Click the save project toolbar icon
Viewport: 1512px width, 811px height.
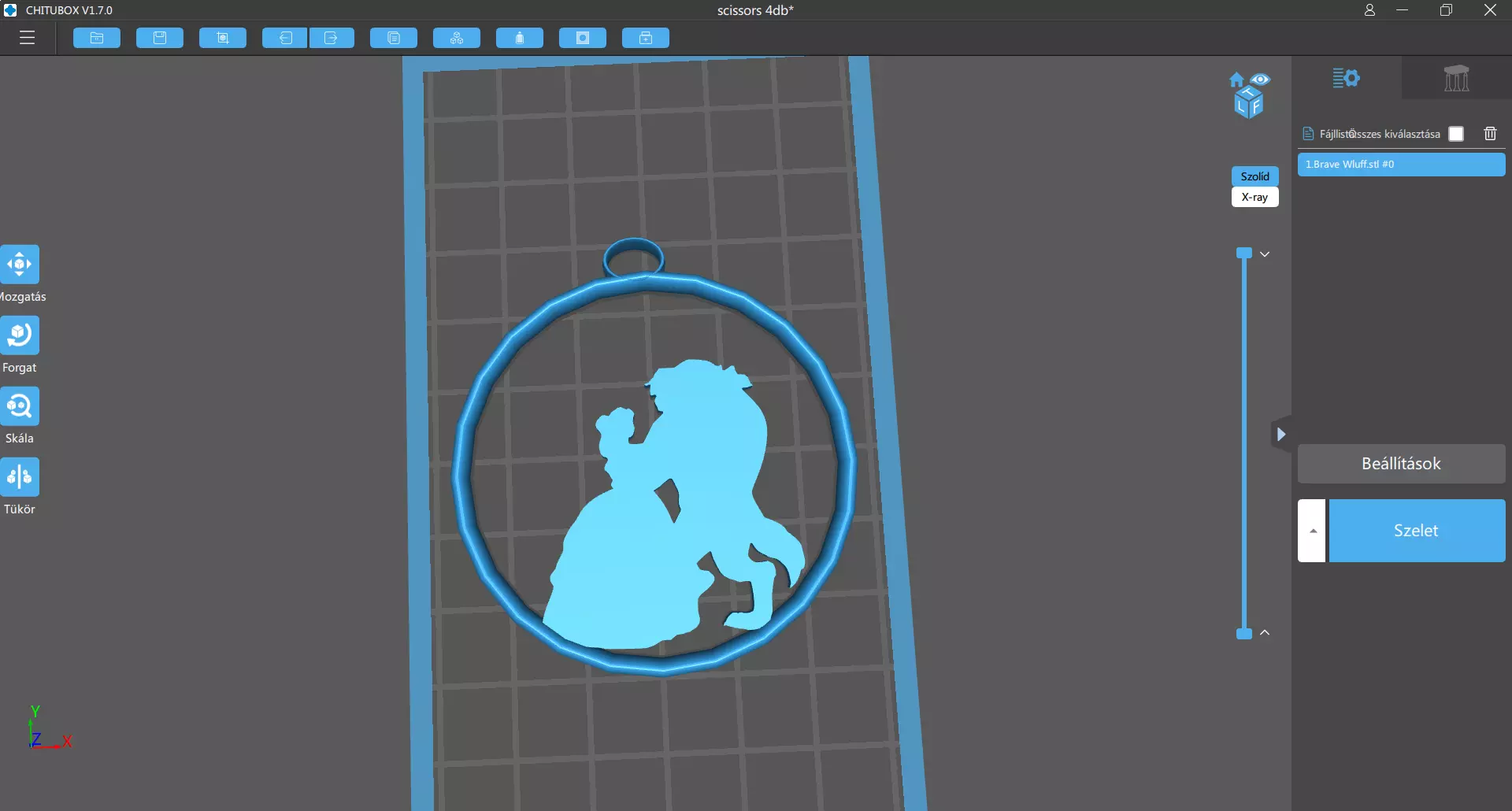[160, 38]
